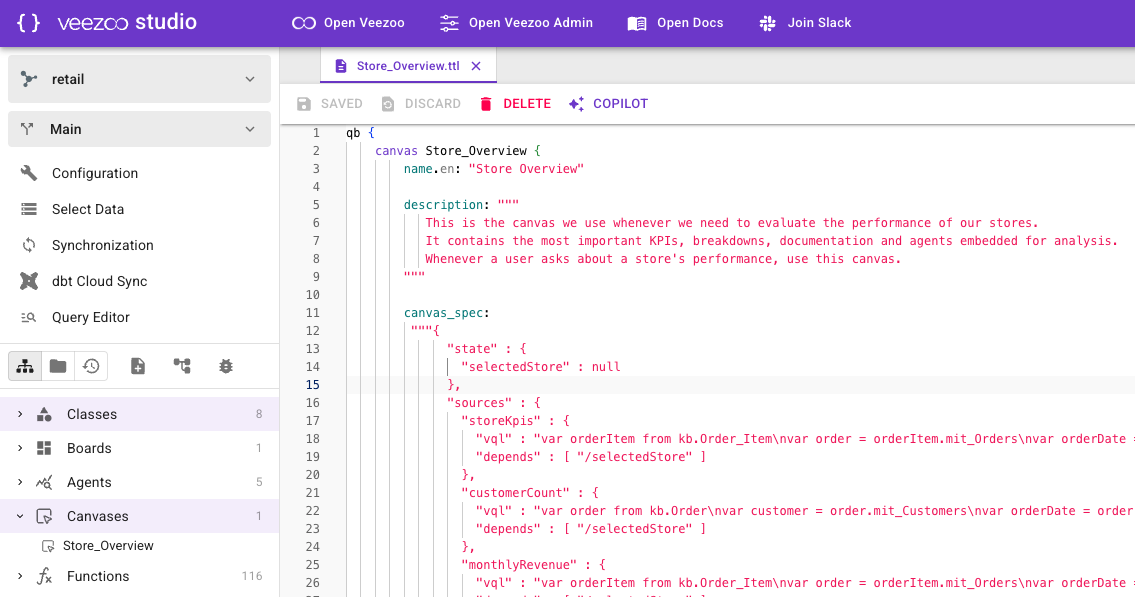The width and height of the screenshot is (1135, 597).
Task: Open Veezoo Admin from header
Action: click(516, 23)
